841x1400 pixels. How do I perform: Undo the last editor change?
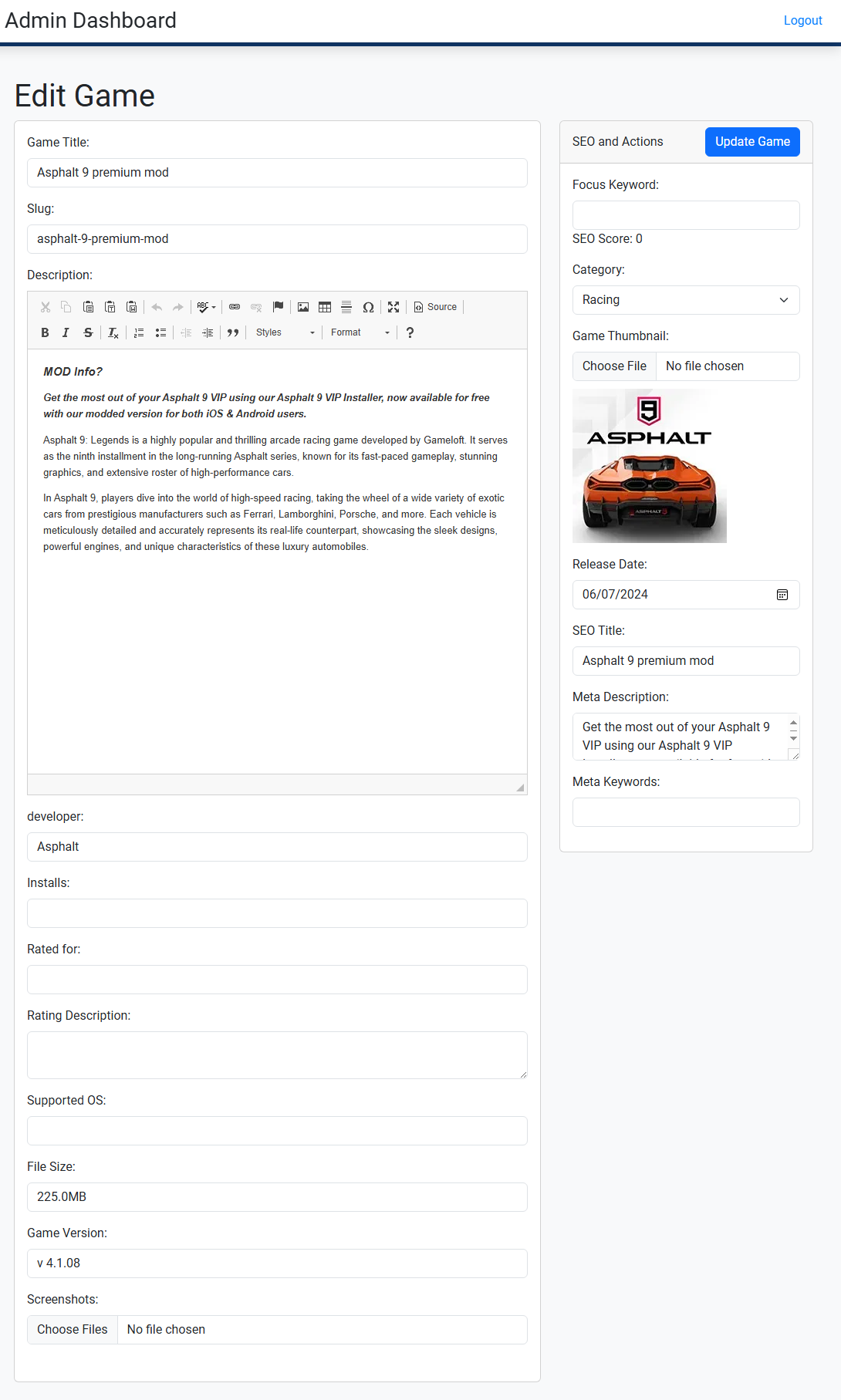[157, 307]
